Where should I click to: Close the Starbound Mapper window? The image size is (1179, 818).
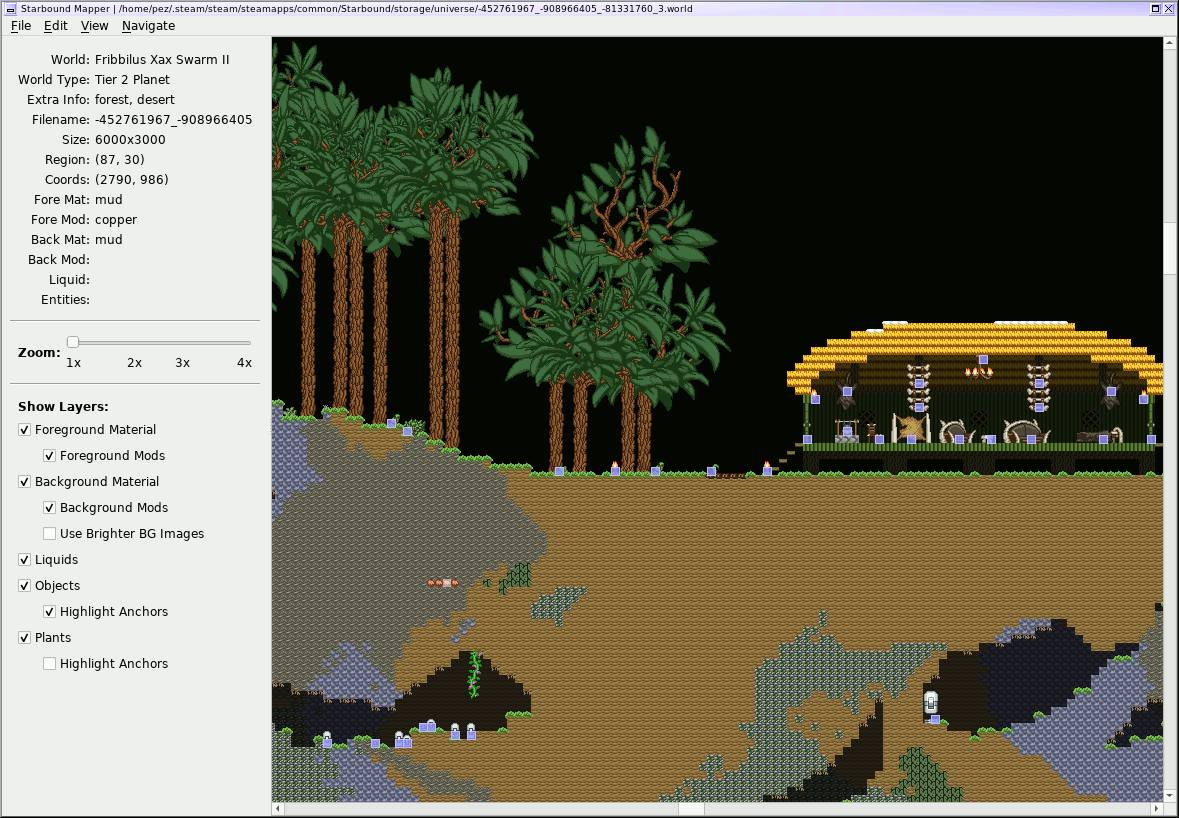click(1168, 9)
